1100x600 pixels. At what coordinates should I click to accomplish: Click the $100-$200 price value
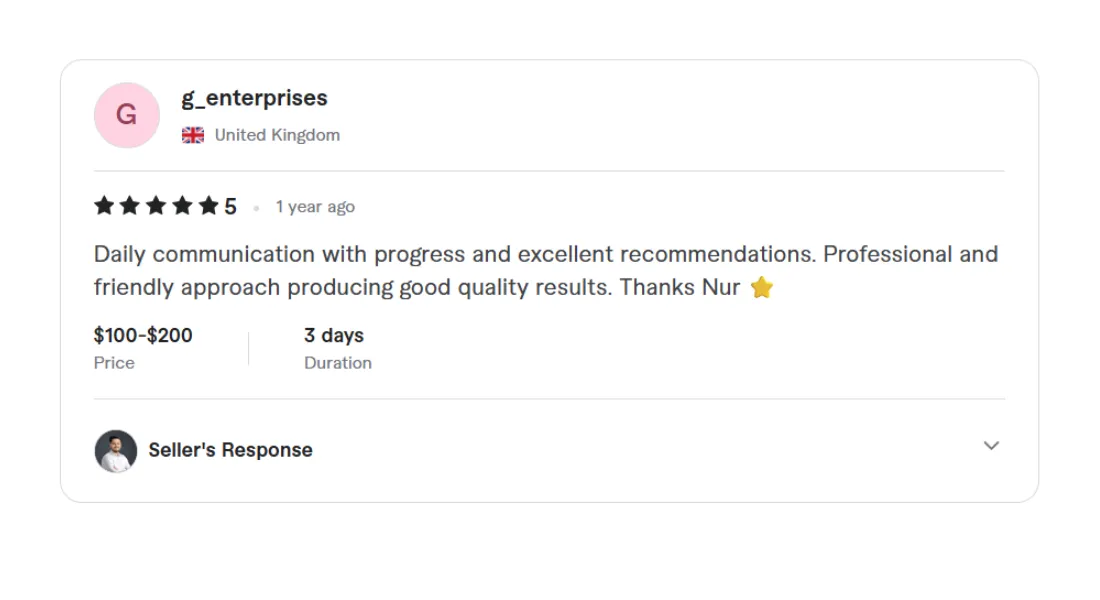click(x=143, y=335)
